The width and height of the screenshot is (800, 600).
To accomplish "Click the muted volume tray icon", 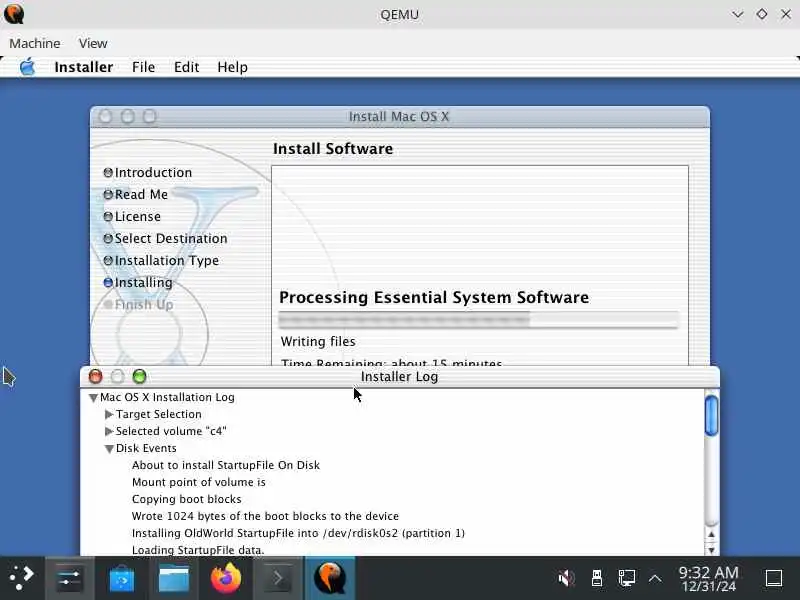I will pyautogui.click(x=566, y=579).
